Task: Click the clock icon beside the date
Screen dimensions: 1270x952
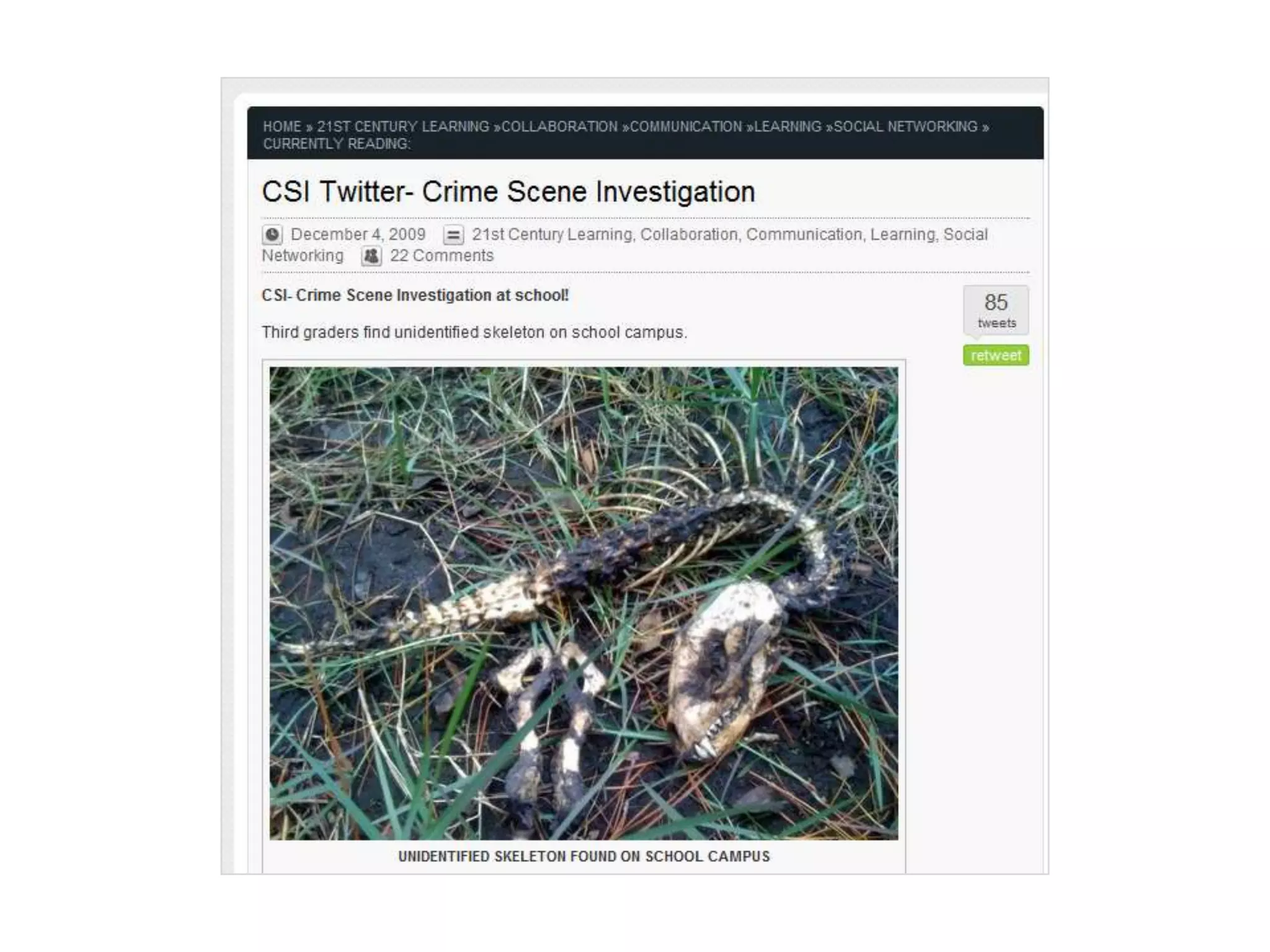Action: (272, 235)
